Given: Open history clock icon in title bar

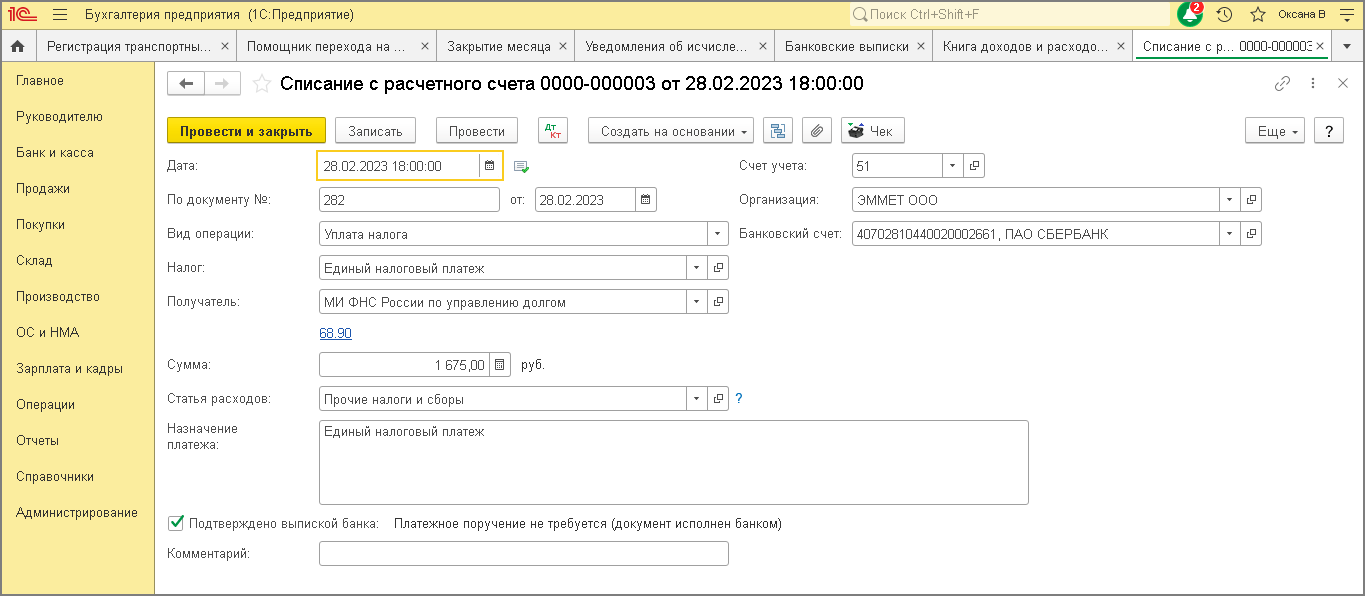Looking at the screenshot, I should [x=1224, y=15].
